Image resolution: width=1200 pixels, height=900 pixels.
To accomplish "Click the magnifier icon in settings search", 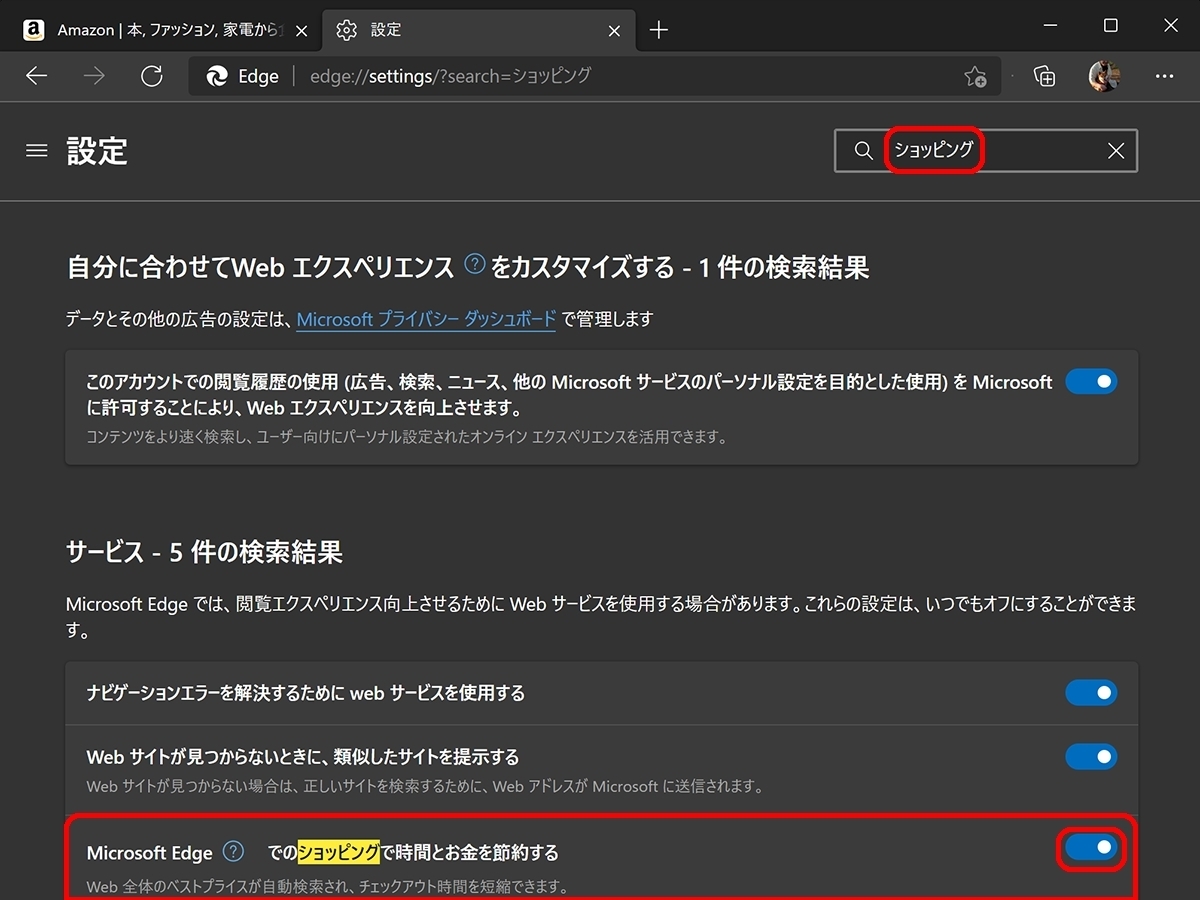I will point(864,151).
